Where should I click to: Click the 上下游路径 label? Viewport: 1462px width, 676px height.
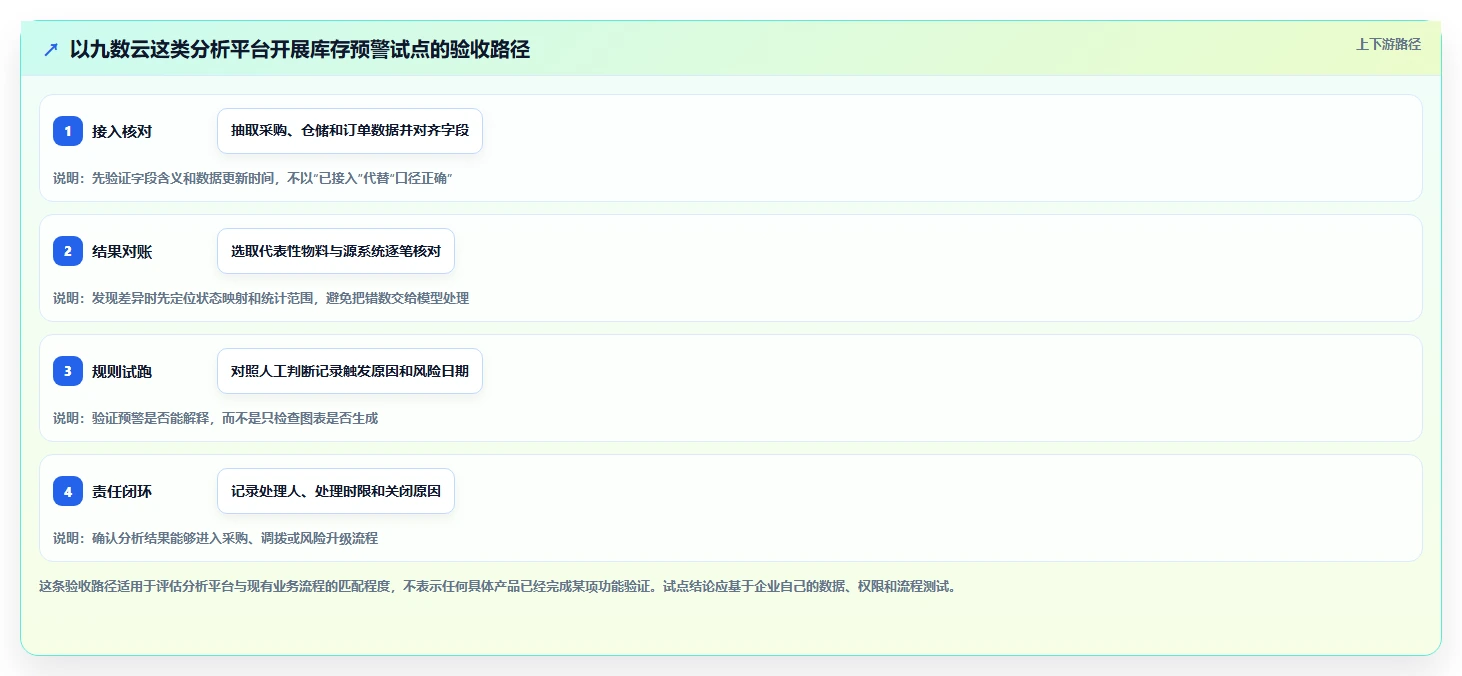[x=1388, y=44]
